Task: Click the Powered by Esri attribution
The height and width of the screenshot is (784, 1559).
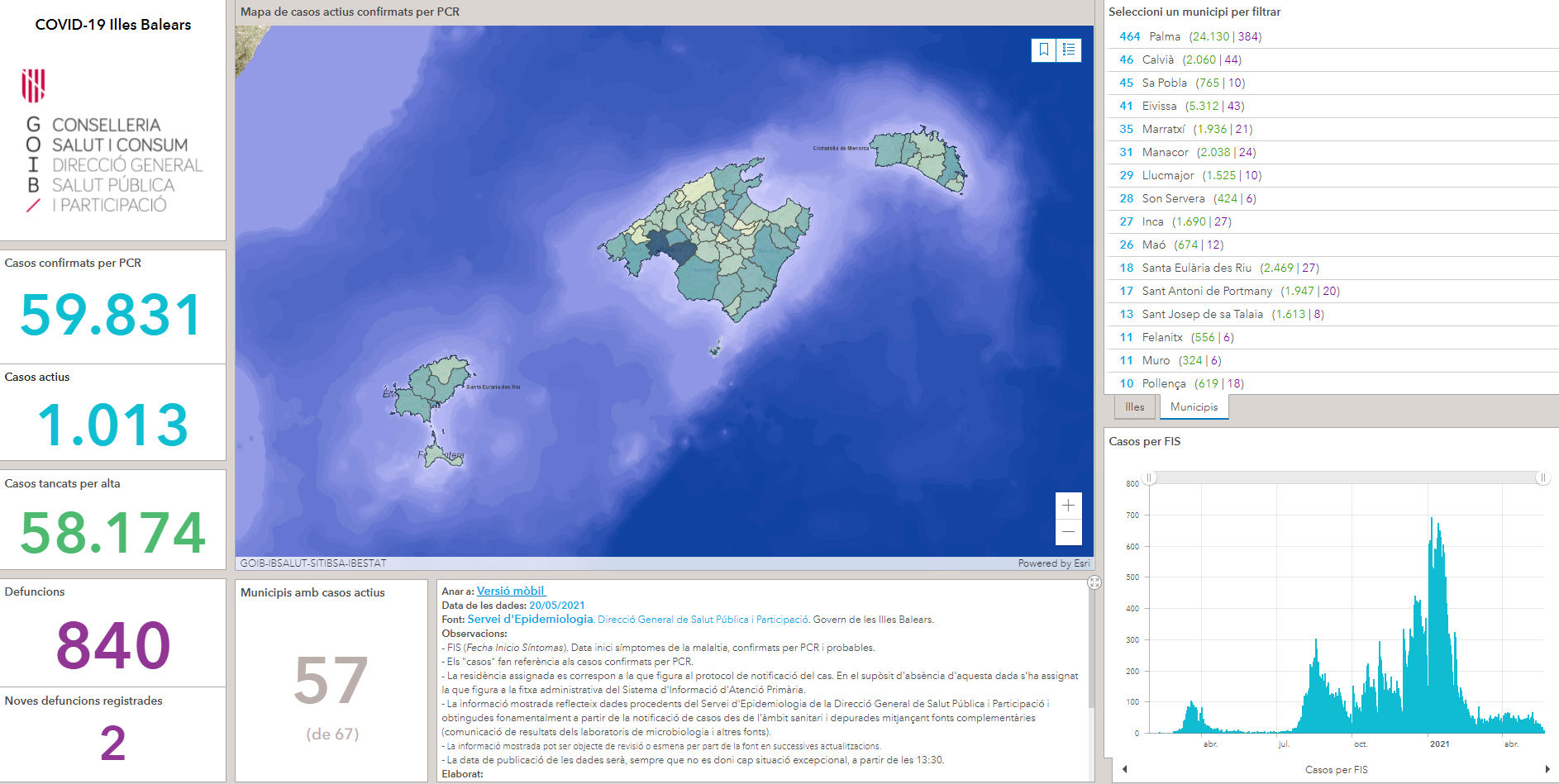Action: click(x=1053, y=563)
